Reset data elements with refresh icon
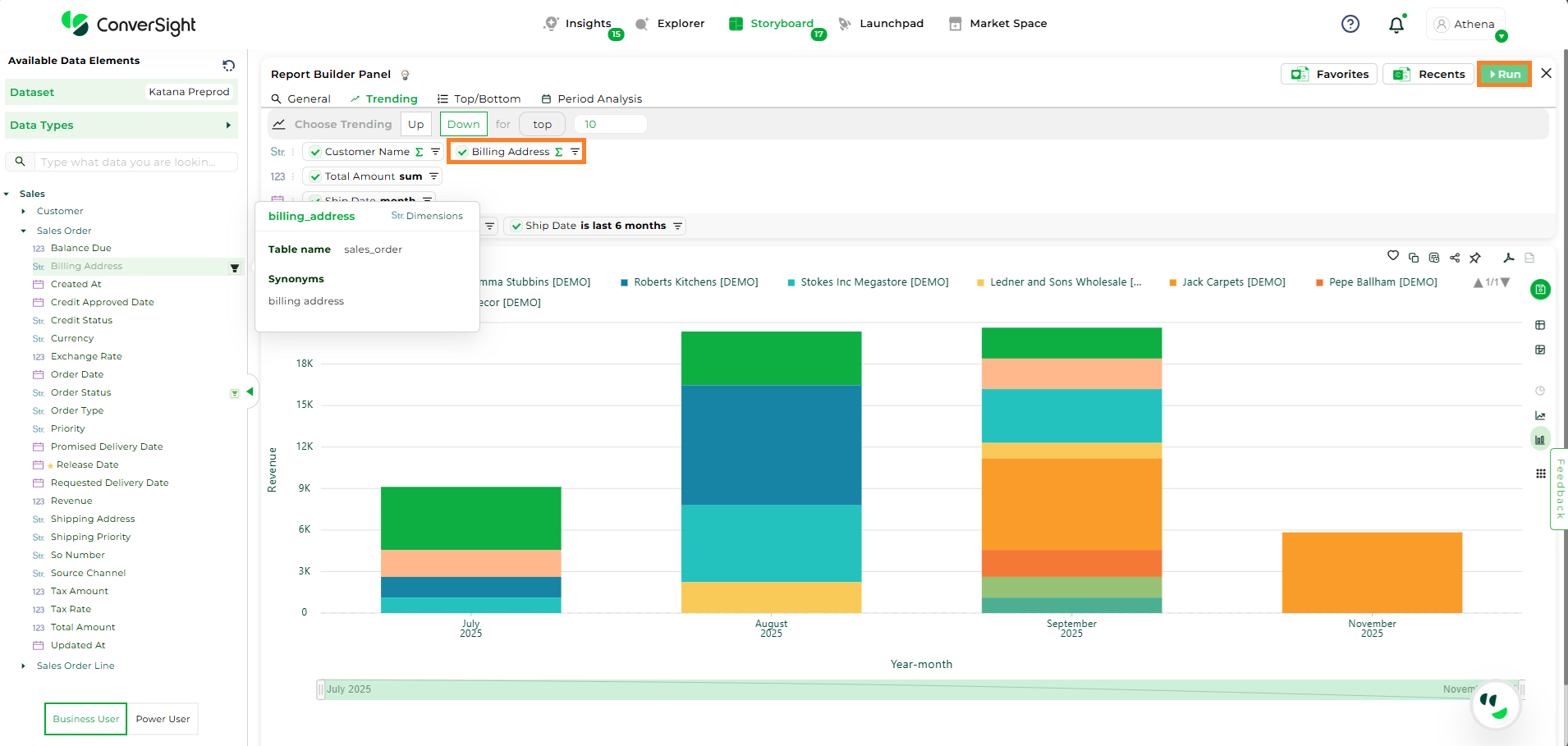The image size is (1568, 746). 229,66
